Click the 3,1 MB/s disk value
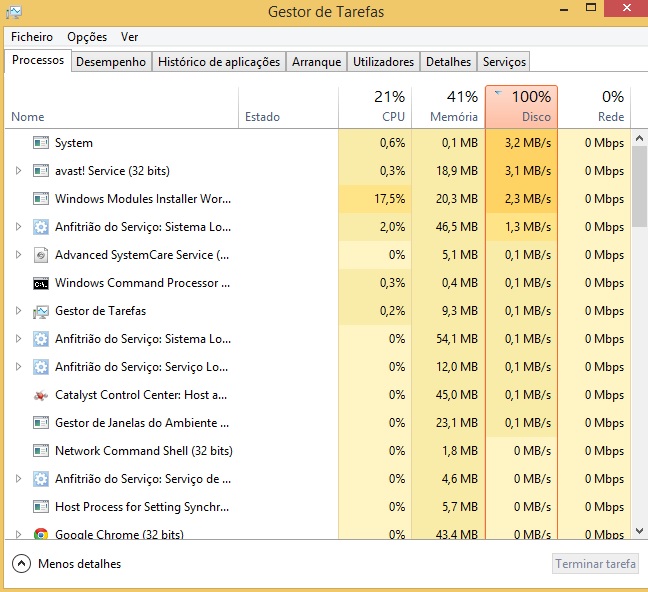The width and height of the screenshot is (648, 592). coord(528,171)
